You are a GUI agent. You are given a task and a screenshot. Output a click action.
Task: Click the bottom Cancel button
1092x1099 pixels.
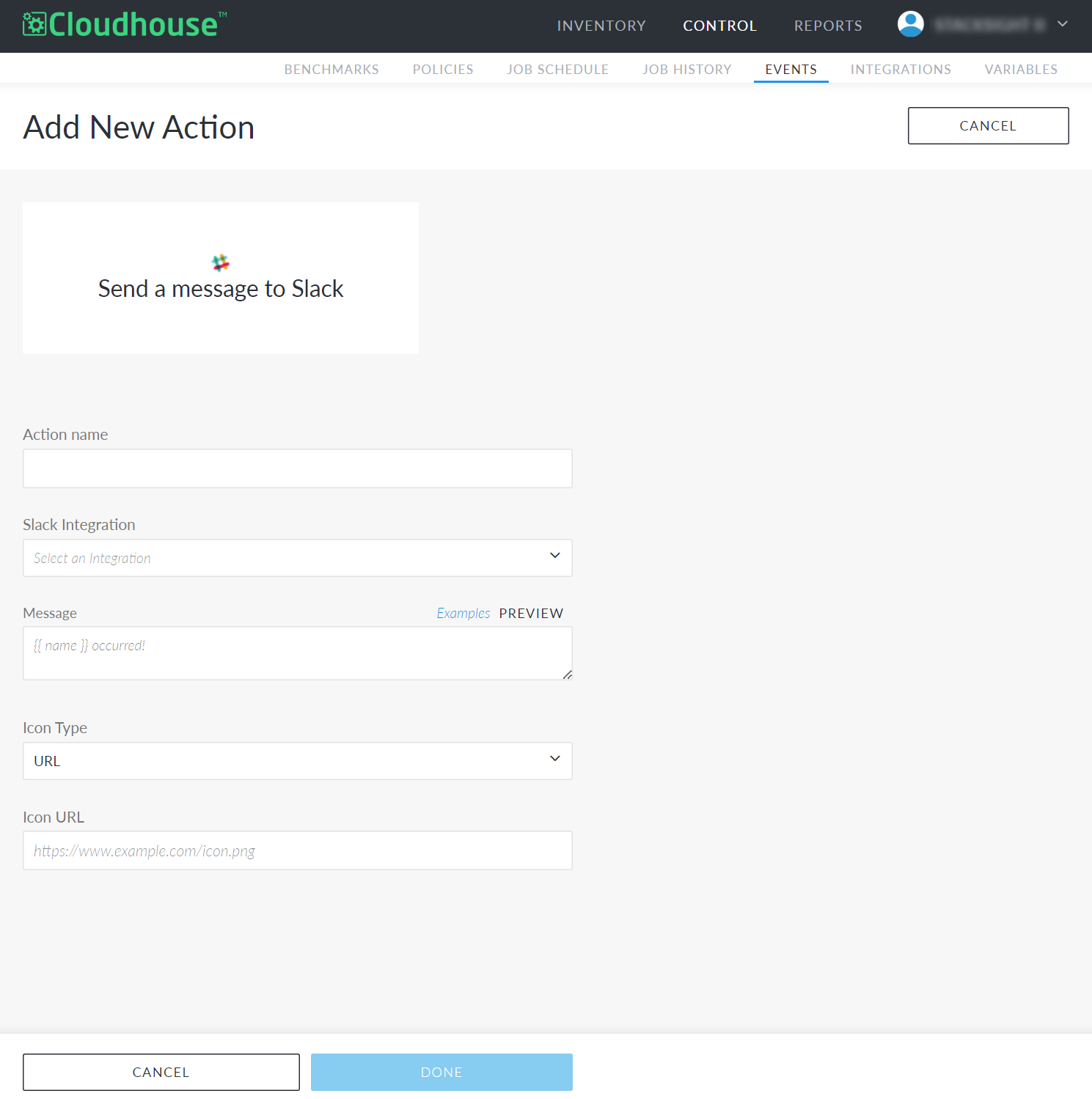pyautogui.click(x=161, y=1072)
